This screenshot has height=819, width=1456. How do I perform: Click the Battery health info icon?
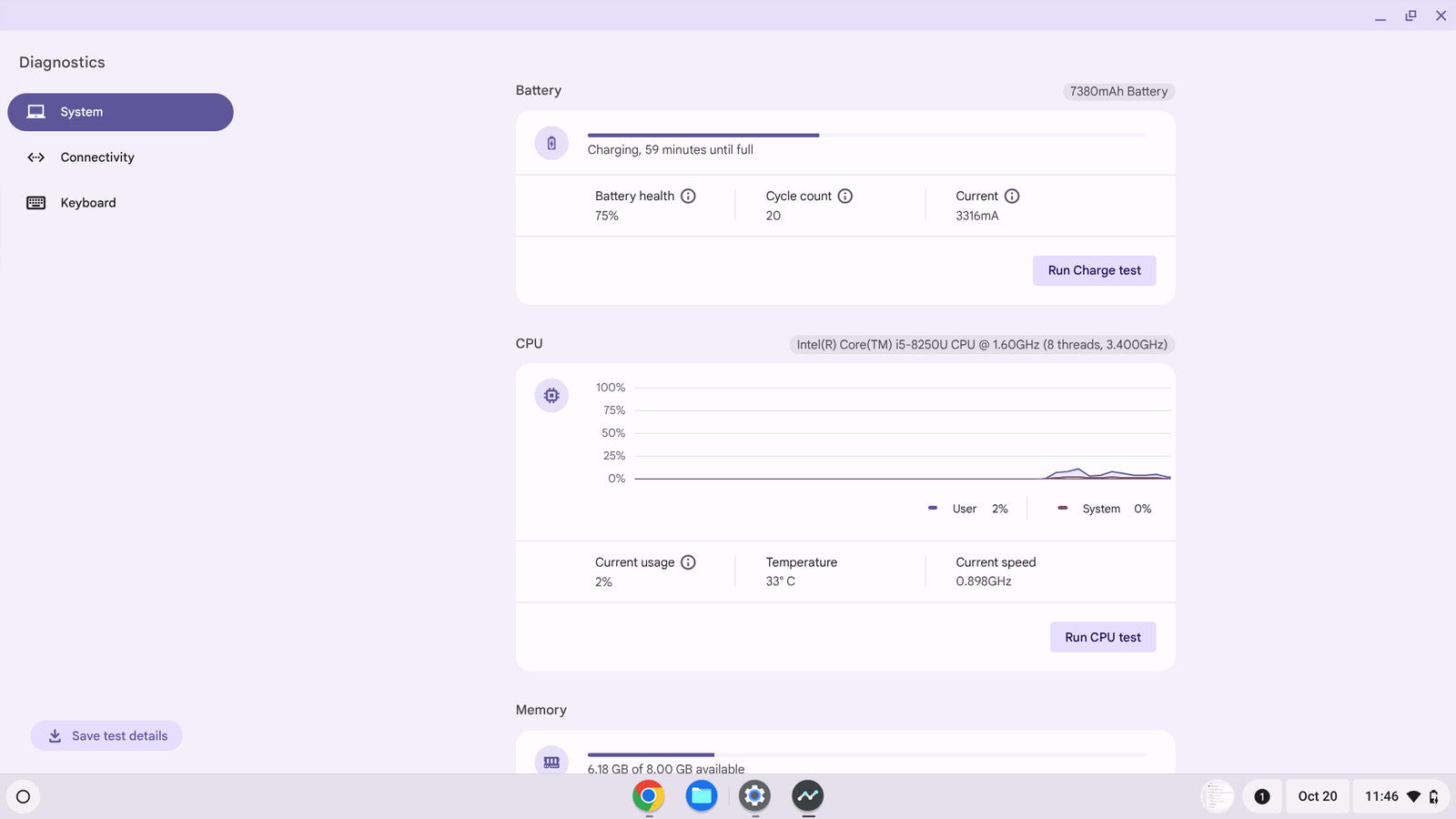coord(688,196)
